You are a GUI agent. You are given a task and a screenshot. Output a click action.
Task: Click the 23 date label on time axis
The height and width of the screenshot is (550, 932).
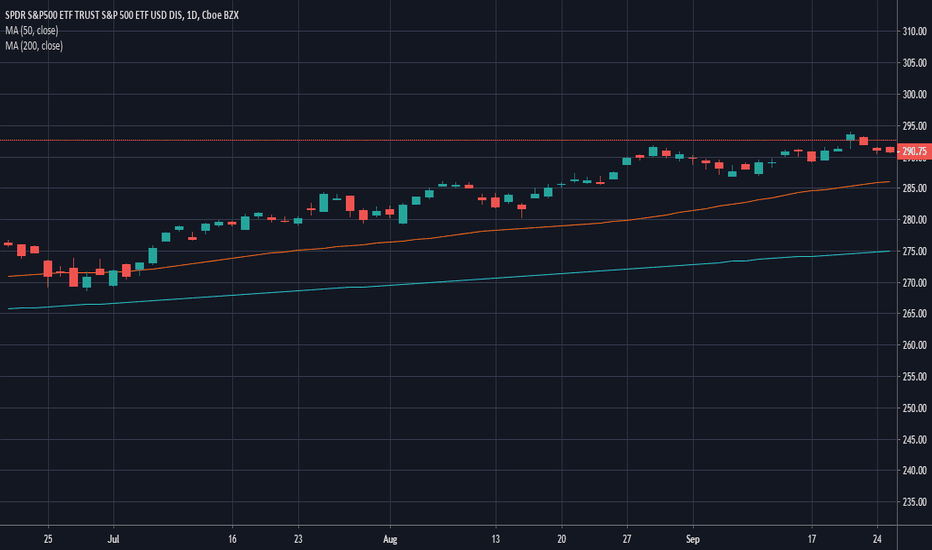click(x=298, y=539)
